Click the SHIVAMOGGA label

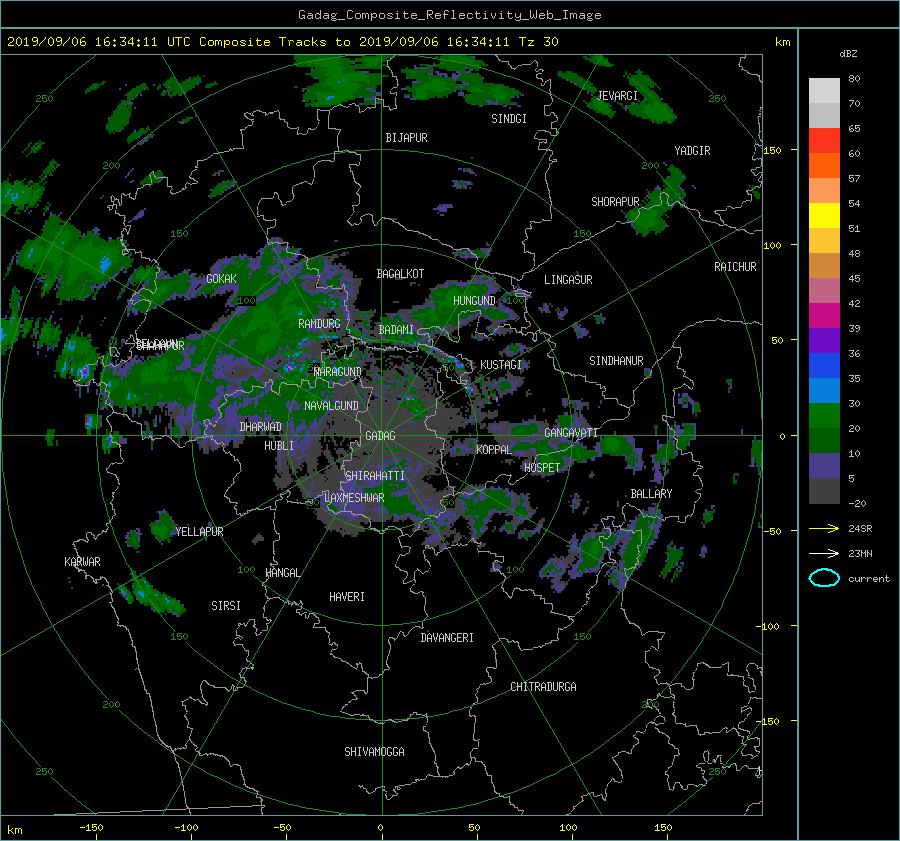click(x=374, y=751)
